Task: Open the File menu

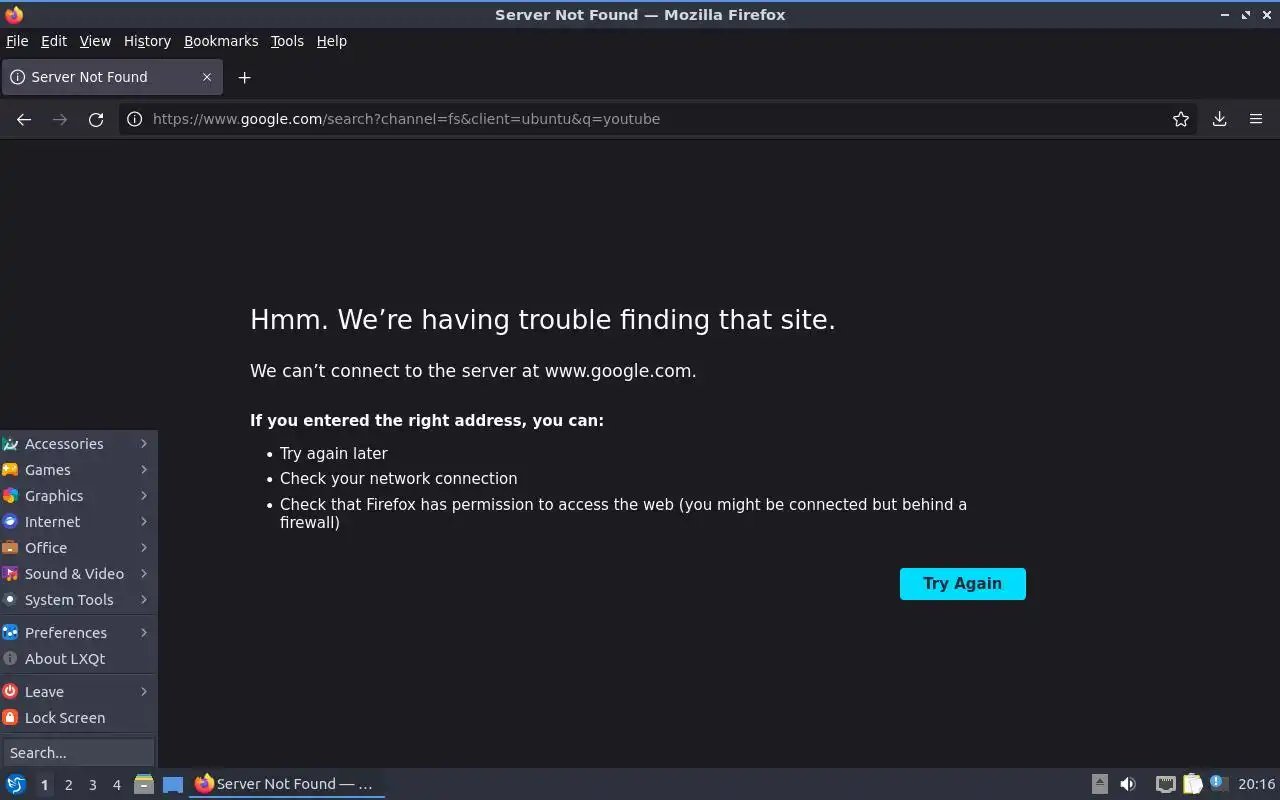Action: (17, 41)
